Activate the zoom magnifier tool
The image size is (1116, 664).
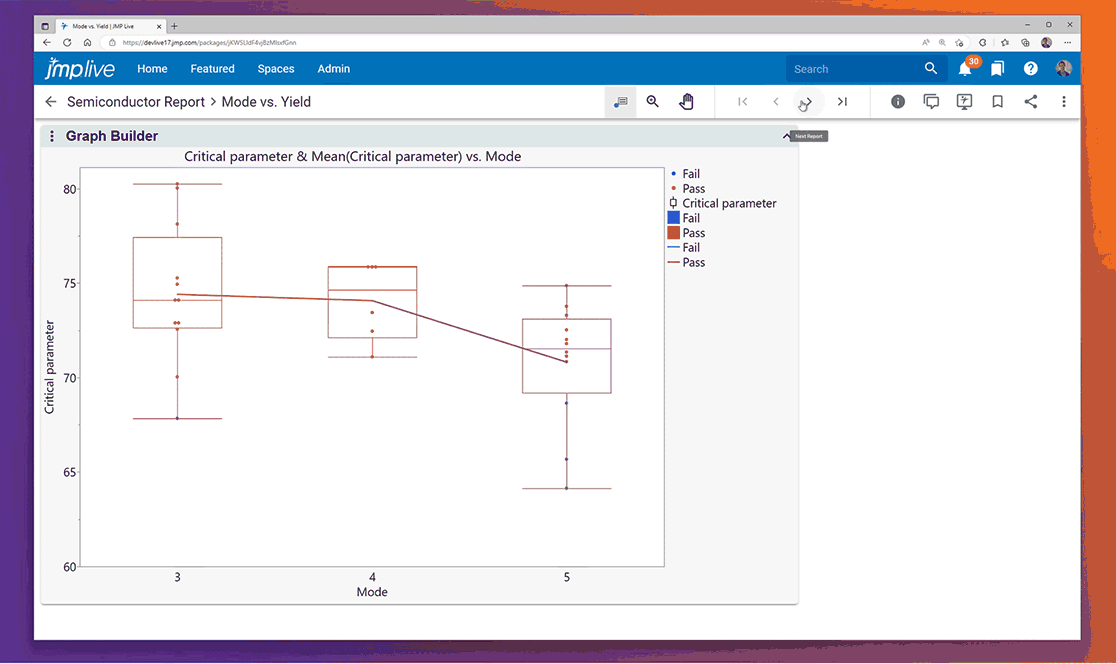coord(653,102)
